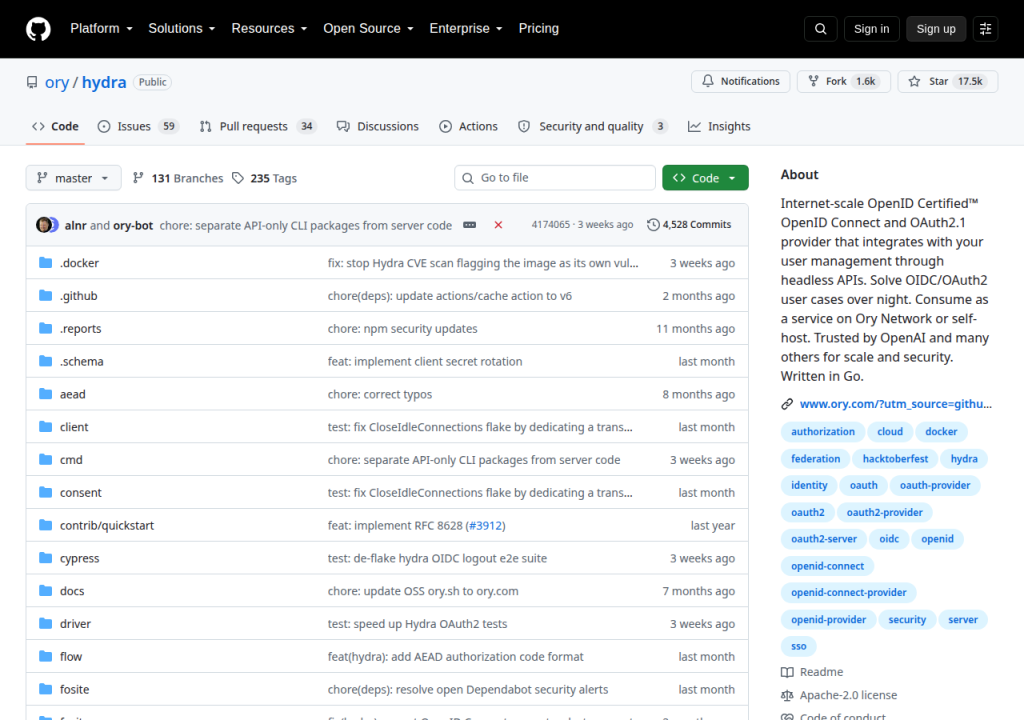Viewport: 1024px width, 720px height.
Task: Select the hacktoberfest topic tag
Action: (x=895, y=459)
